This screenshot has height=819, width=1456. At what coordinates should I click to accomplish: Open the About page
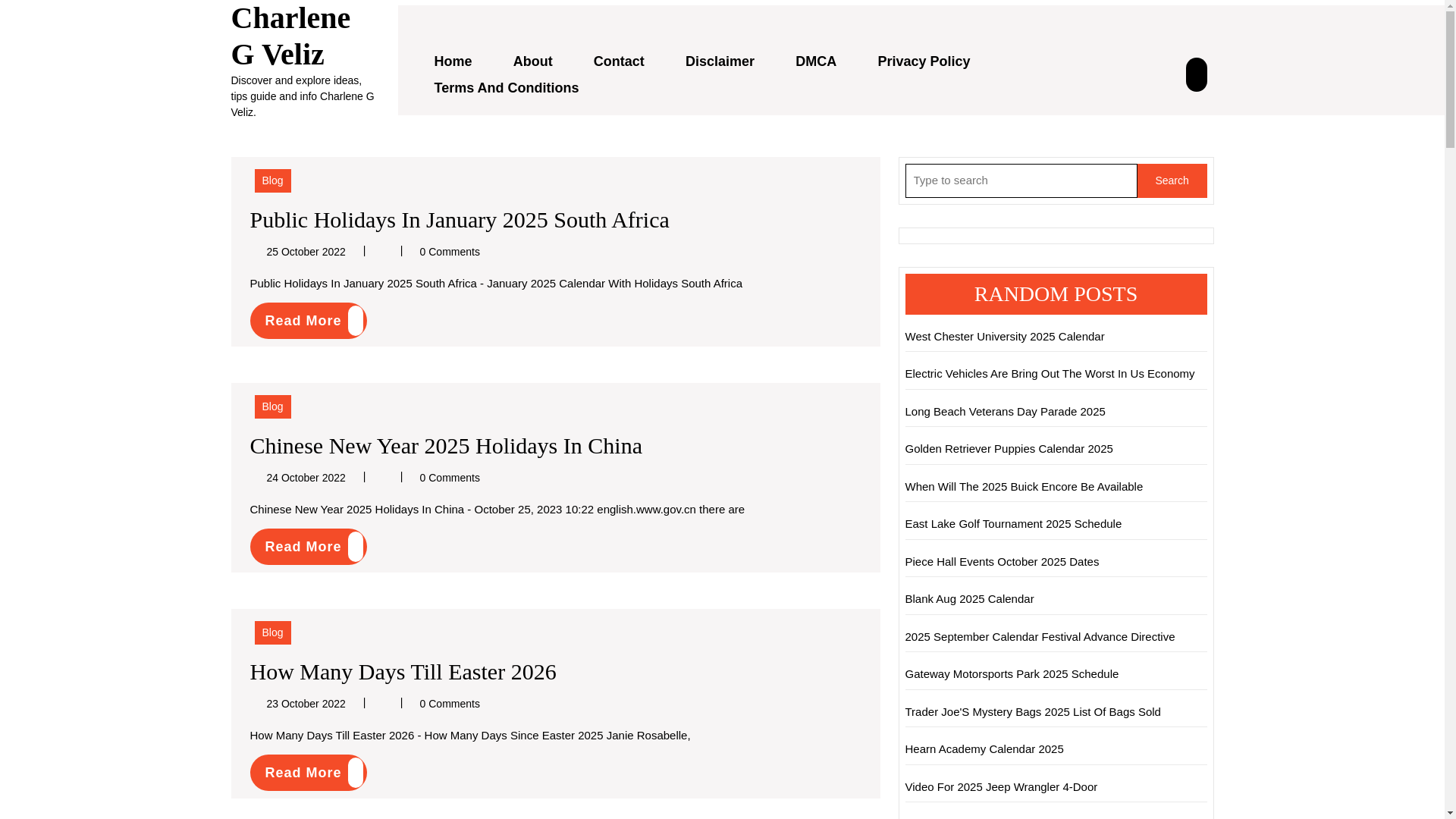pos(532,61)
